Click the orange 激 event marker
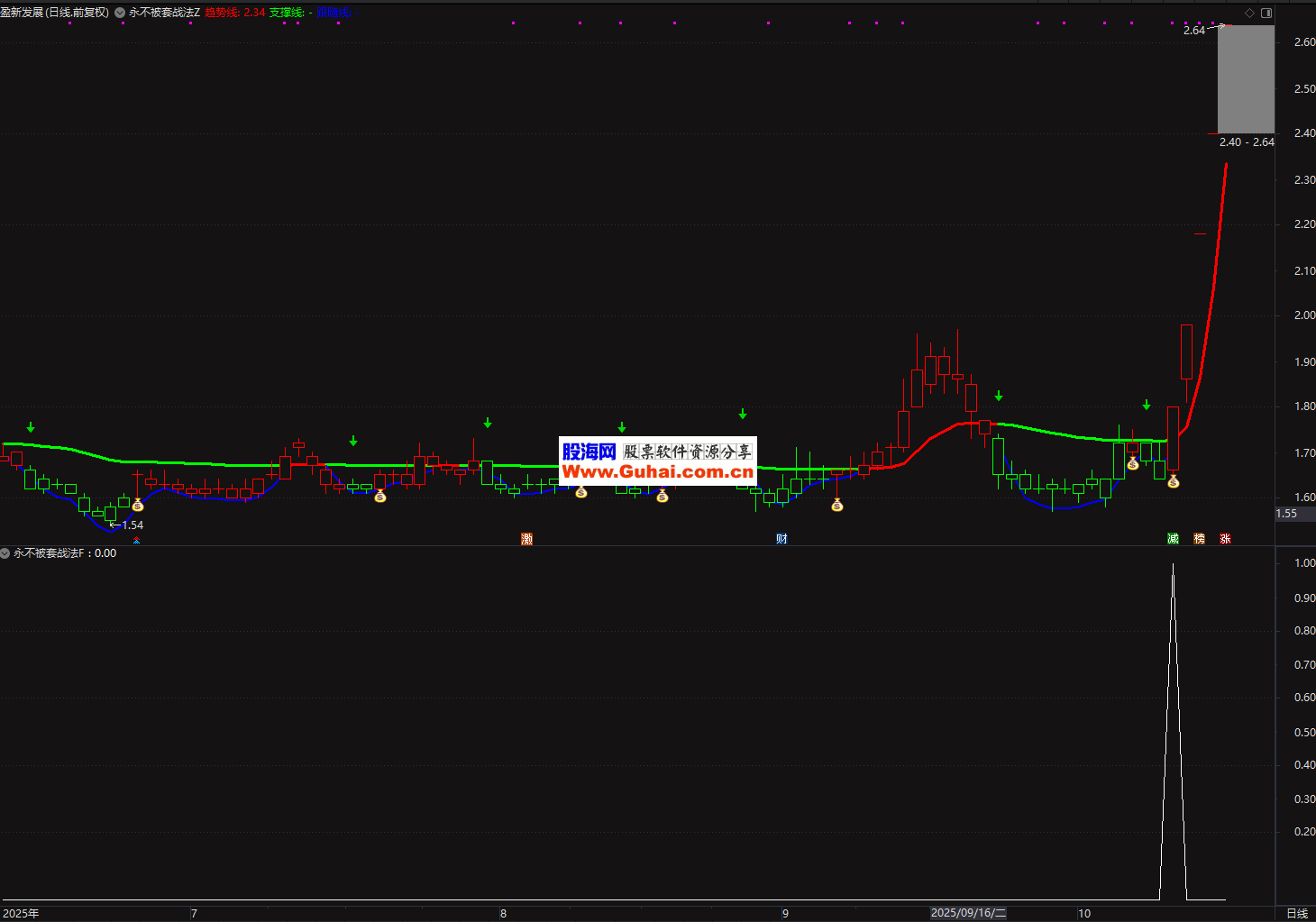 [x=527, y=539]
